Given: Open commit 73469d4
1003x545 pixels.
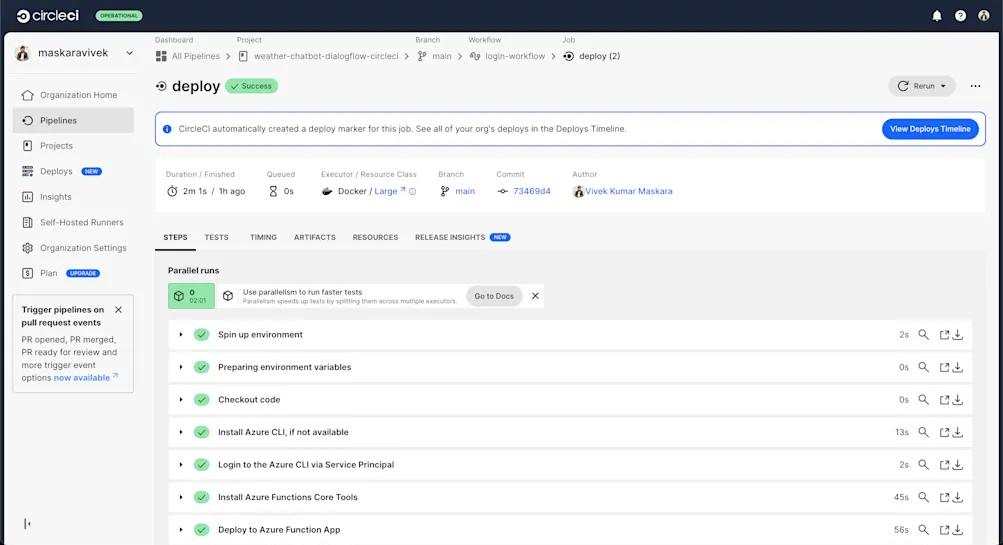Looking at the screenshot, I should tap(532, 191).
